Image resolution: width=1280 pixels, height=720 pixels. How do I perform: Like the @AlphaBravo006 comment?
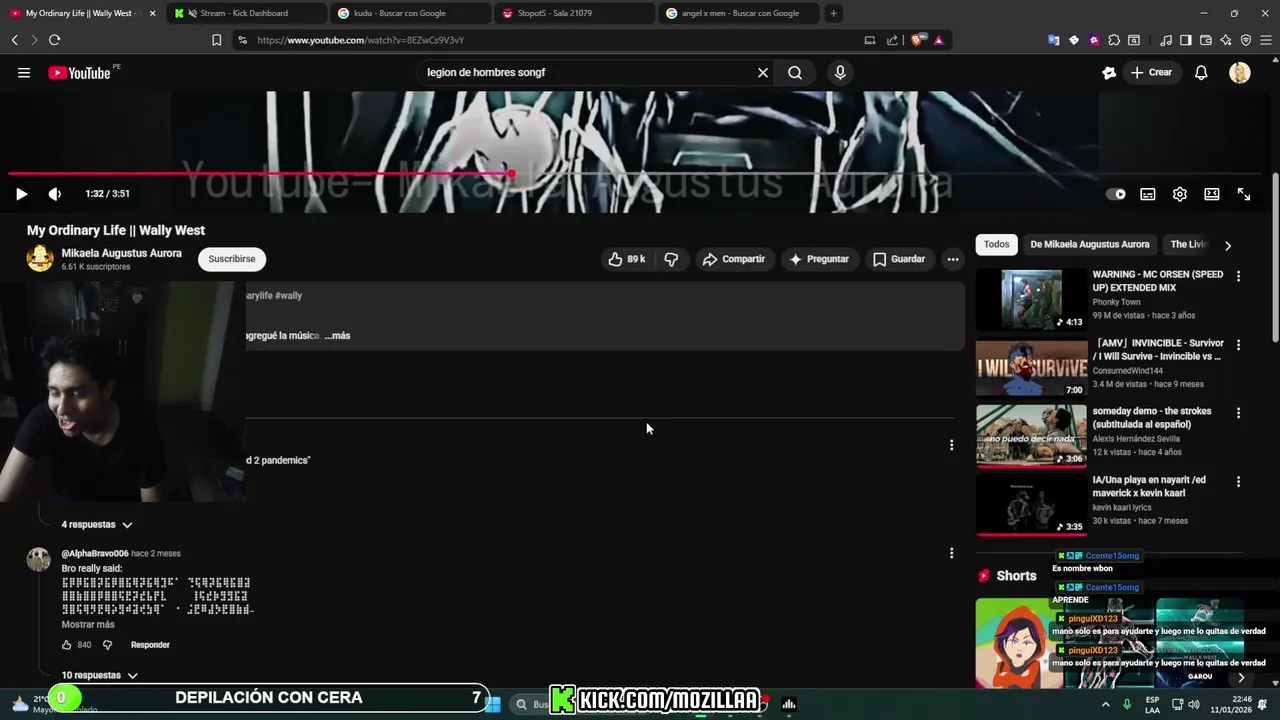pyautogui.click(x=67, y=645)
